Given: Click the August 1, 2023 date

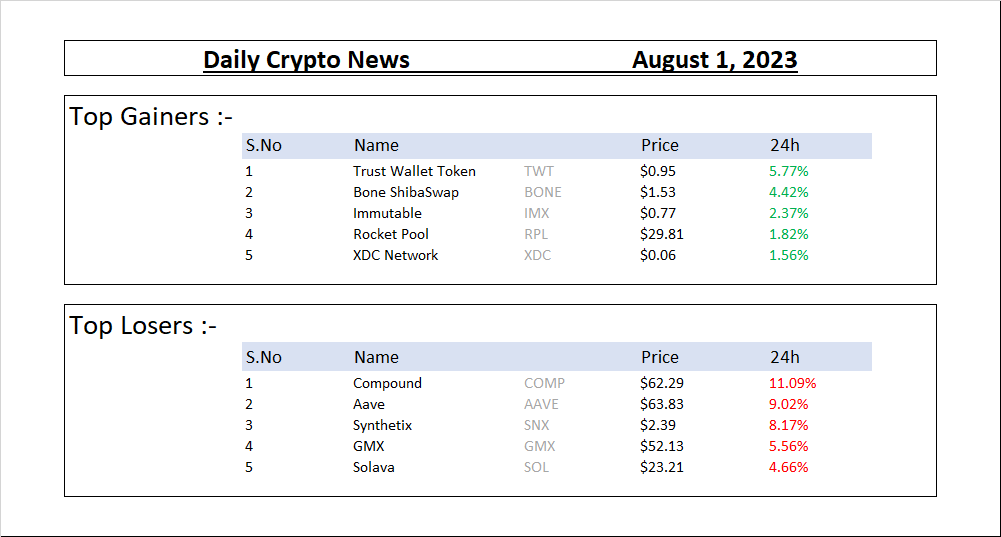Looking at the screenshot, I should [x=714, y=60].
